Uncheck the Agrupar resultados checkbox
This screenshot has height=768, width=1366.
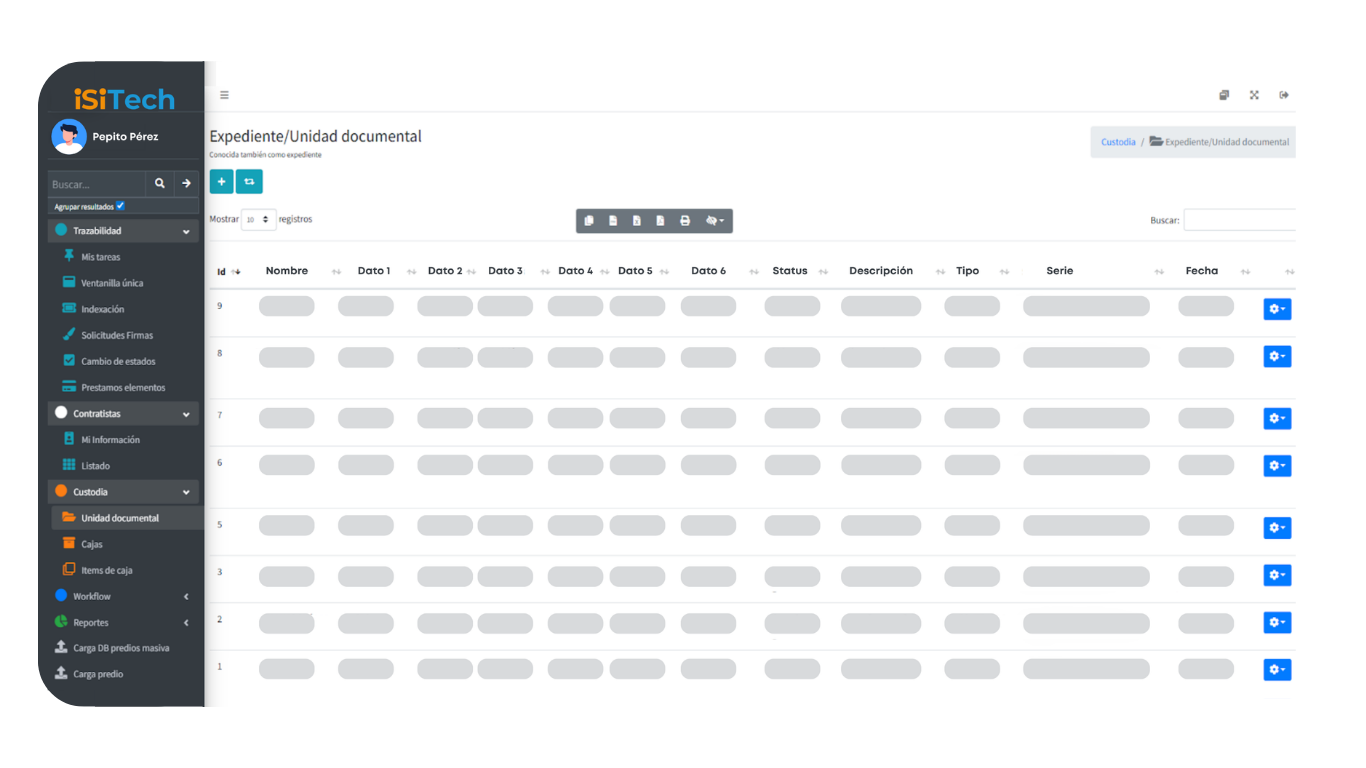click(120, 206)
